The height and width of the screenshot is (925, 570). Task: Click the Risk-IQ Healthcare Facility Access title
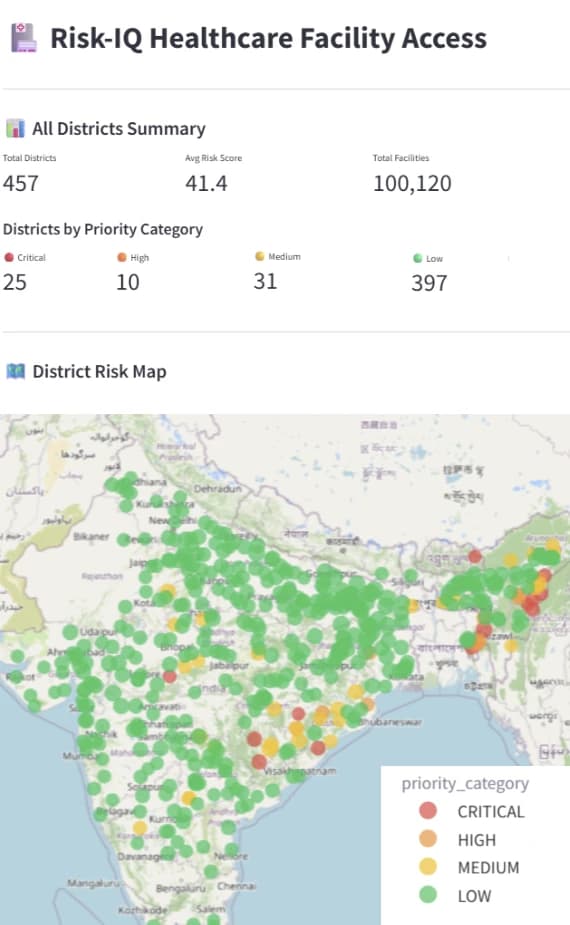(x=268, y=38)
